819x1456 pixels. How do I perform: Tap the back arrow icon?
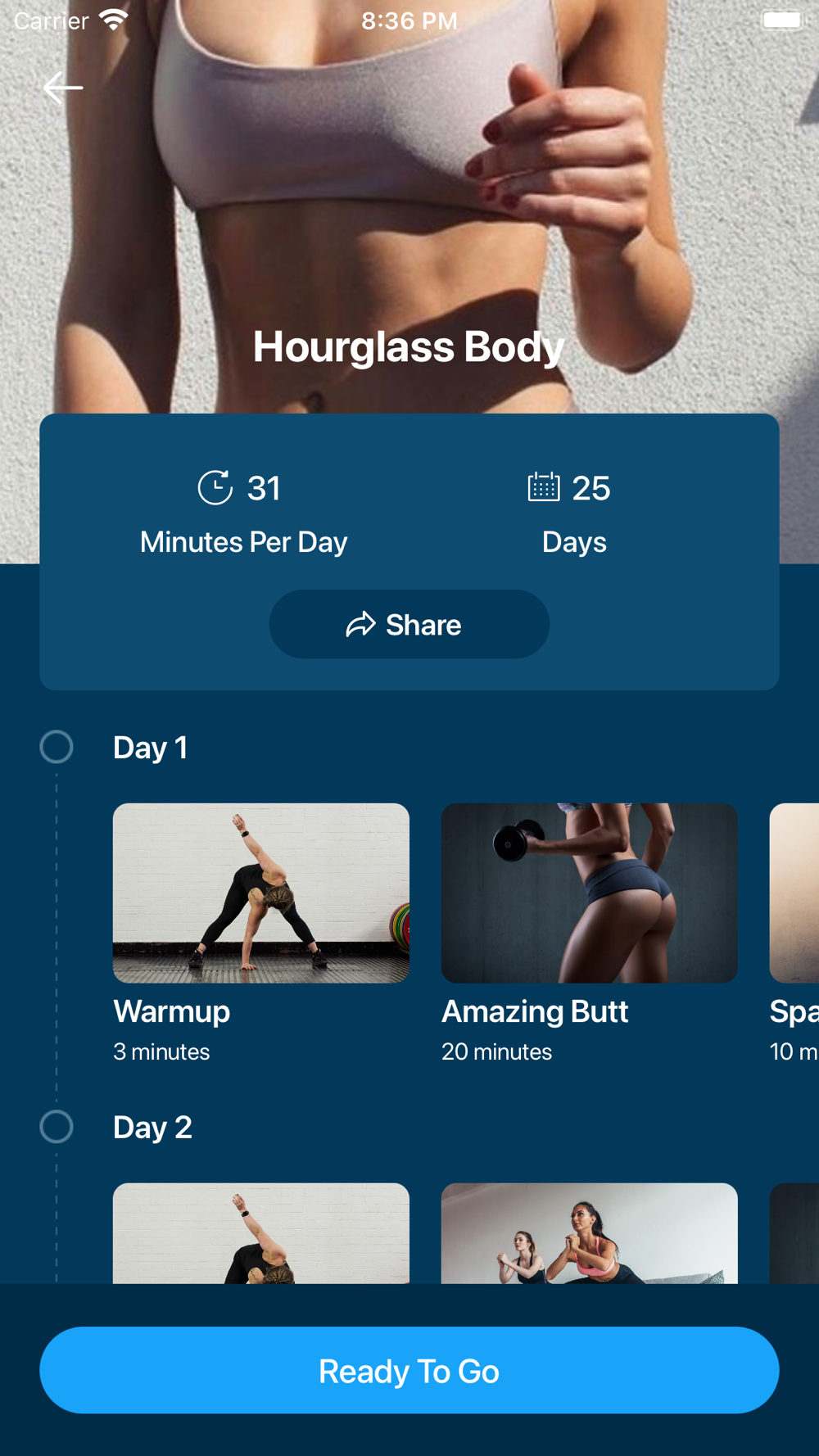coord(63,88)
